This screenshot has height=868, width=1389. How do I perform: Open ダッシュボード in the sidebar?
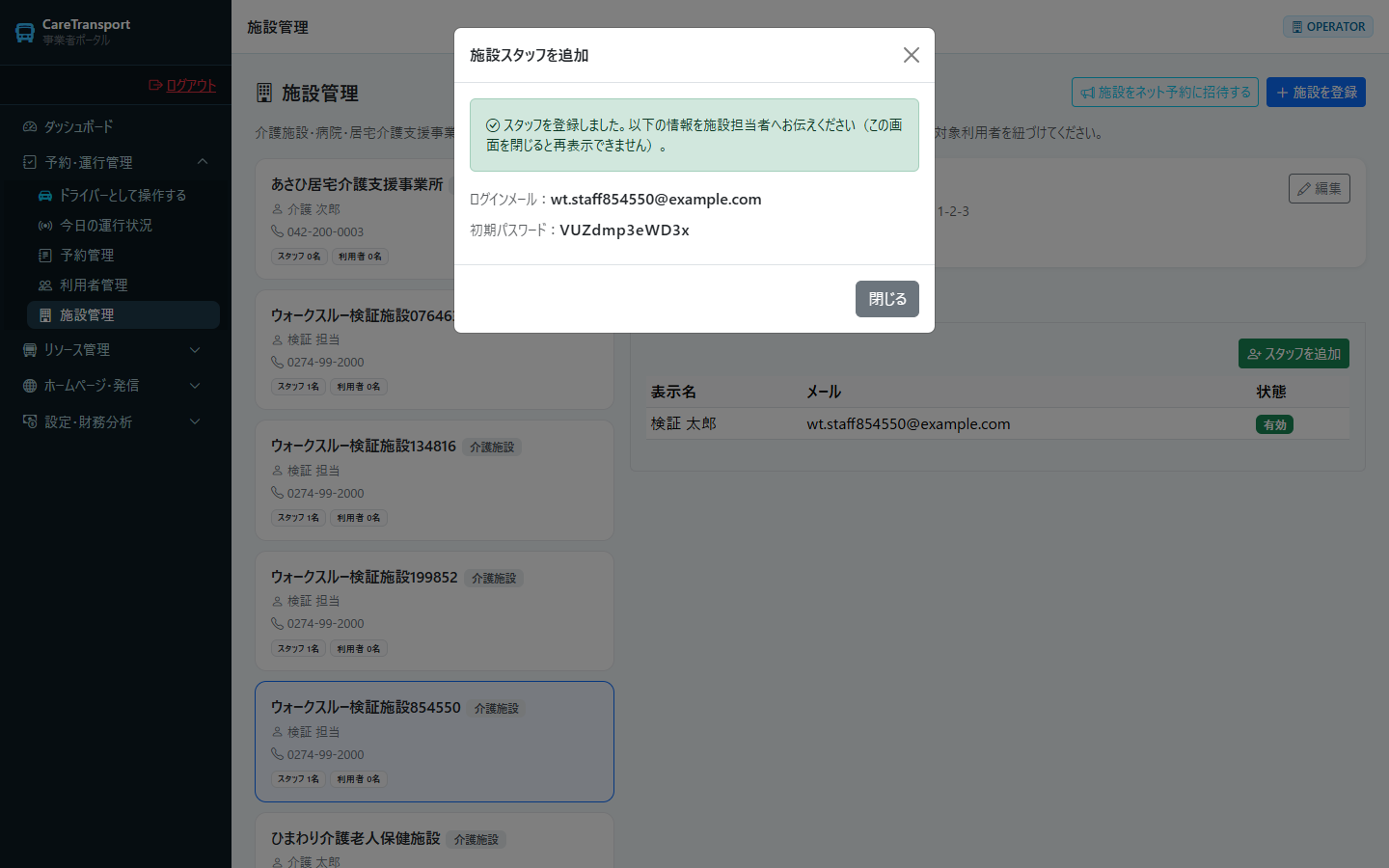click(78, 126)
